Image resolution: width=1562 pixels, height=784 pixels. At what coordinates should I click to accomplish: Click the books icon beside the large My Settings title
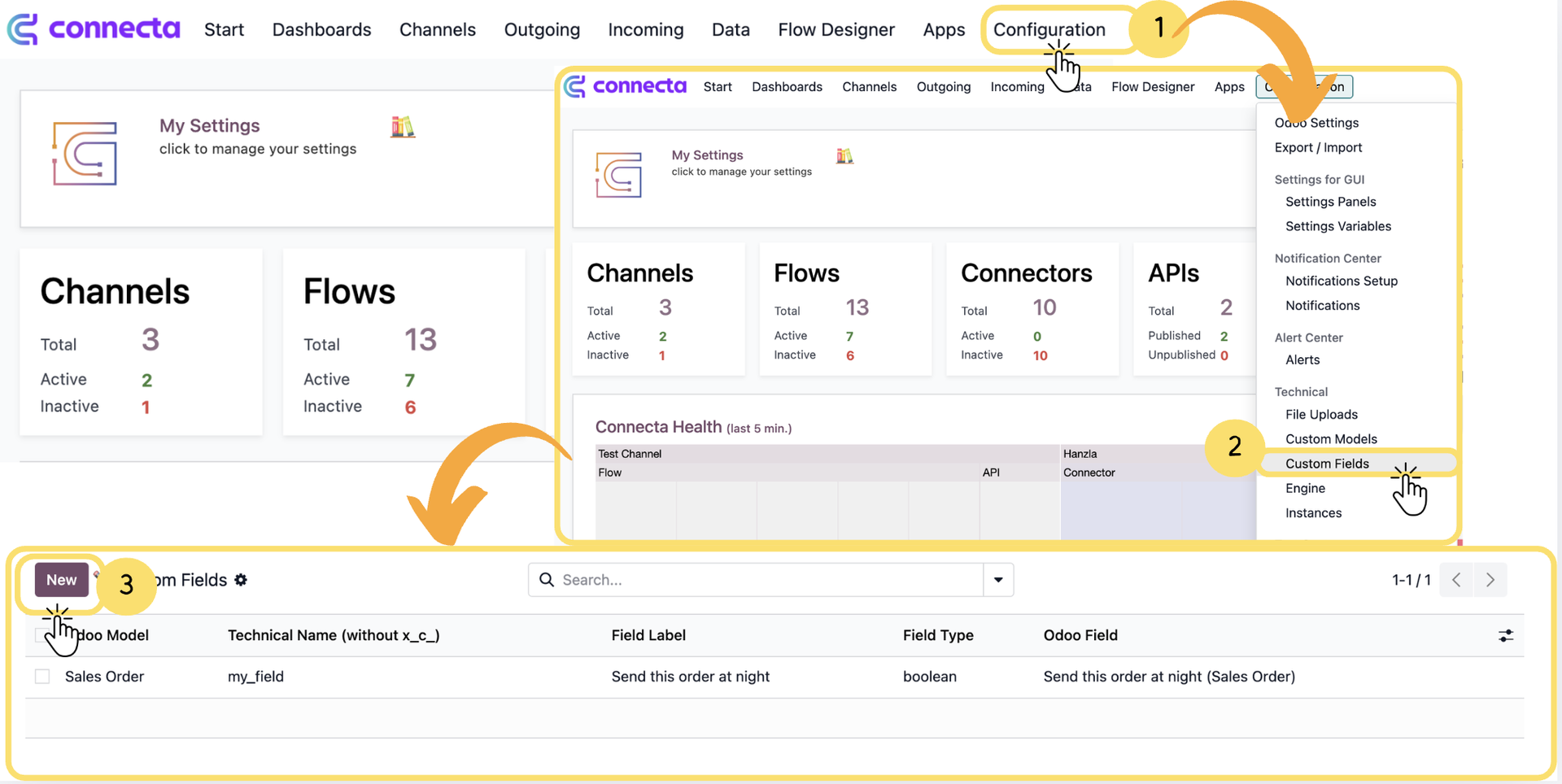[403, 127]
